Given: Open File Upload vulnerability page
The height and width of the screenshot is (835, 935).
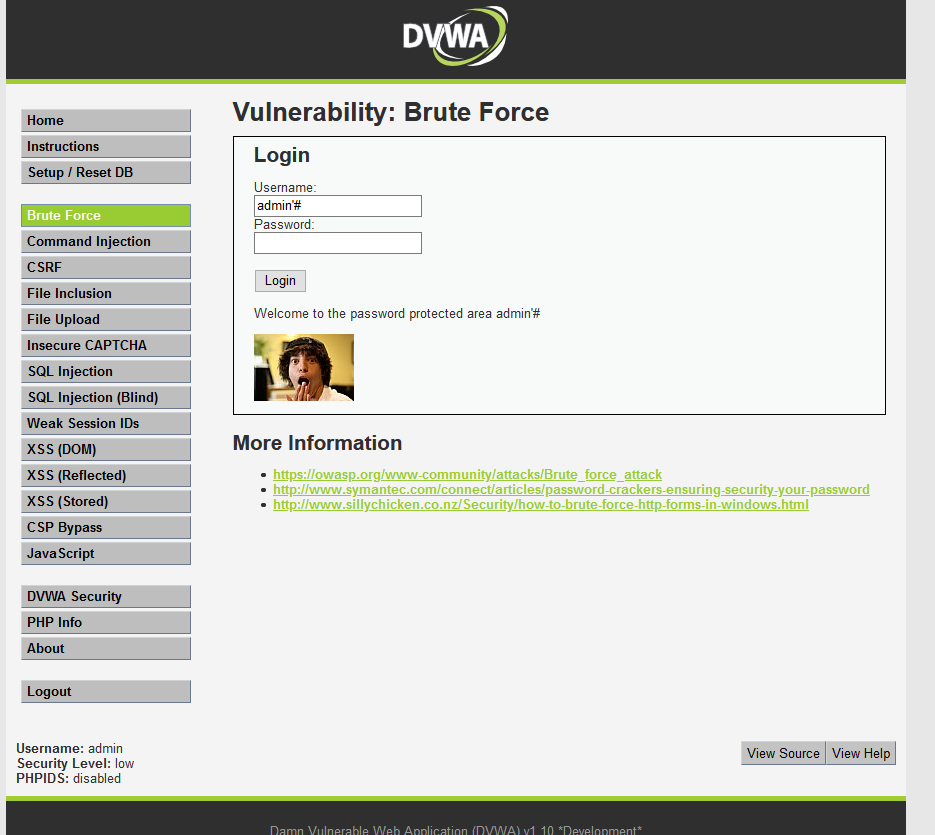Looking at the screenshot, I should (x=105, y=320).
